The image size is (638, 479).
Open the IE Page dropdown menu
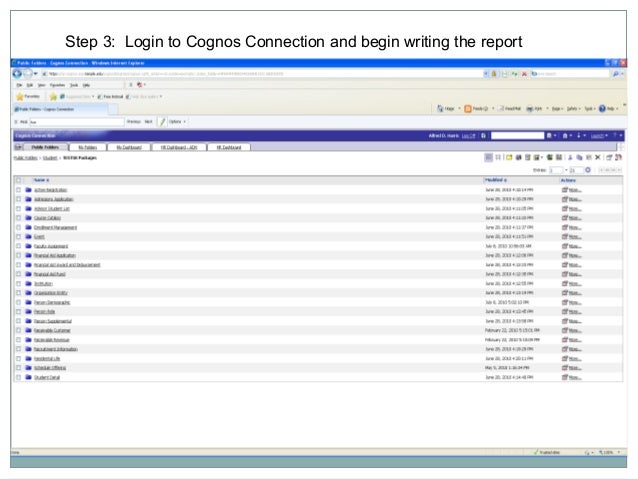(x=557, y=109)
